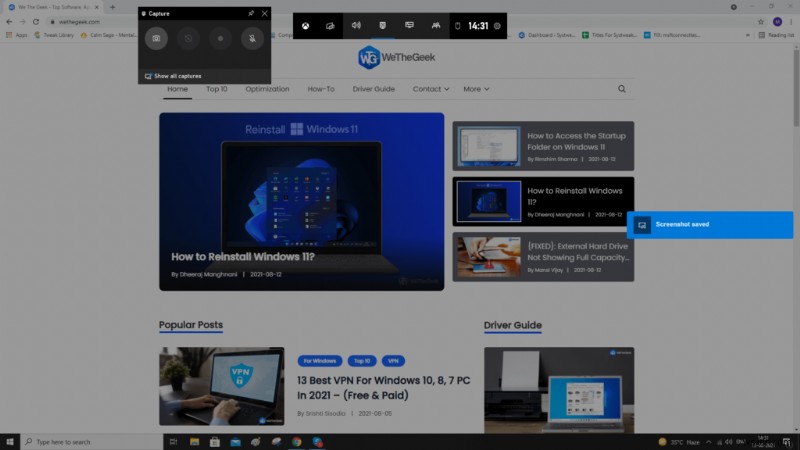Open File Explorer from the taskbar
This screenshot has height=450, width=800.
tap(194, 442)
